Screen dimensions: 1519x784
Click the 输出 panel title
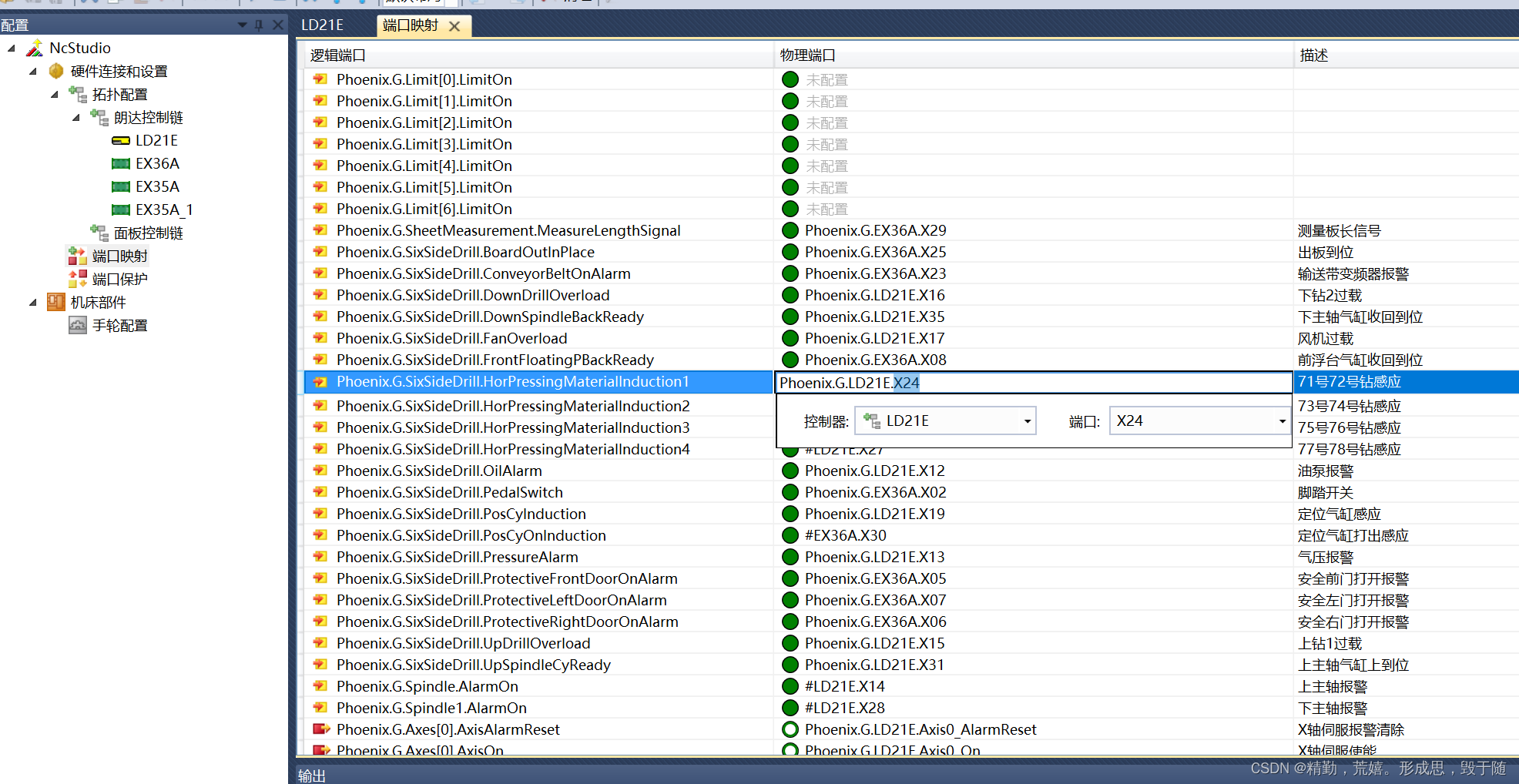[x=312, y=776]
